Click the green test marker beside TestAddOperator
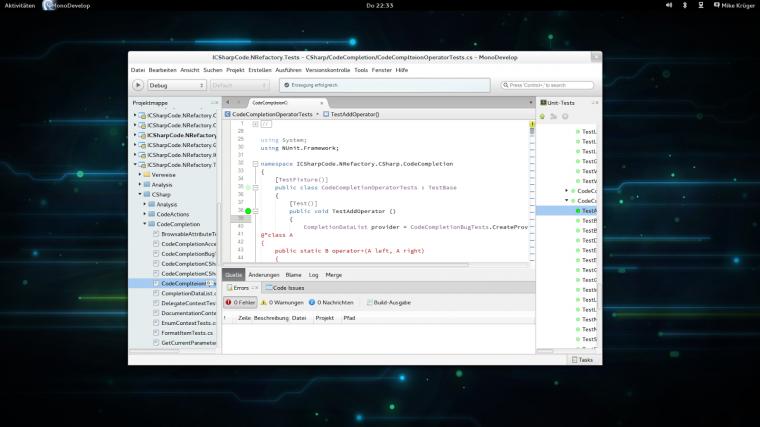 [x=248, y=211]
